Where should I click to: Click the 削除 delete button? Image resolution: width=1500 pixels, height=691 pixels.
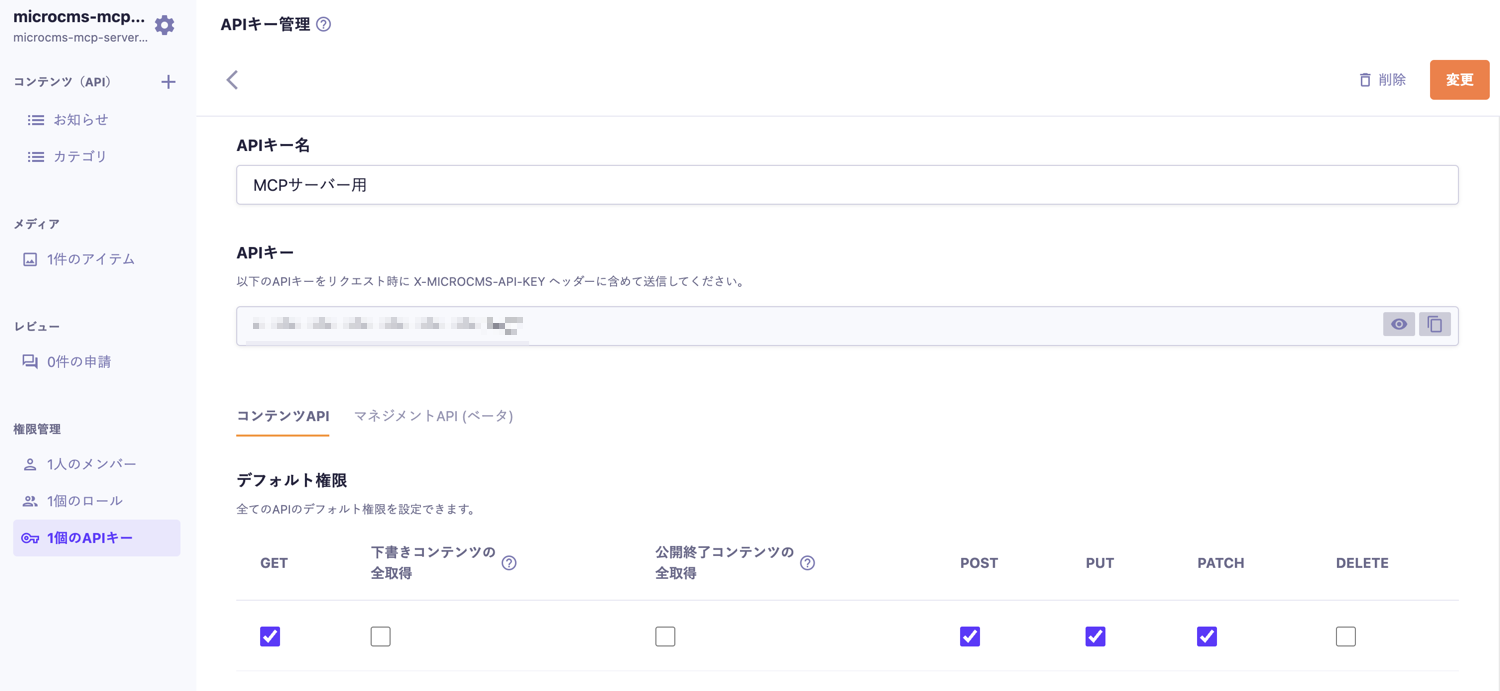pyautogui.click(x=1382, y=80)
